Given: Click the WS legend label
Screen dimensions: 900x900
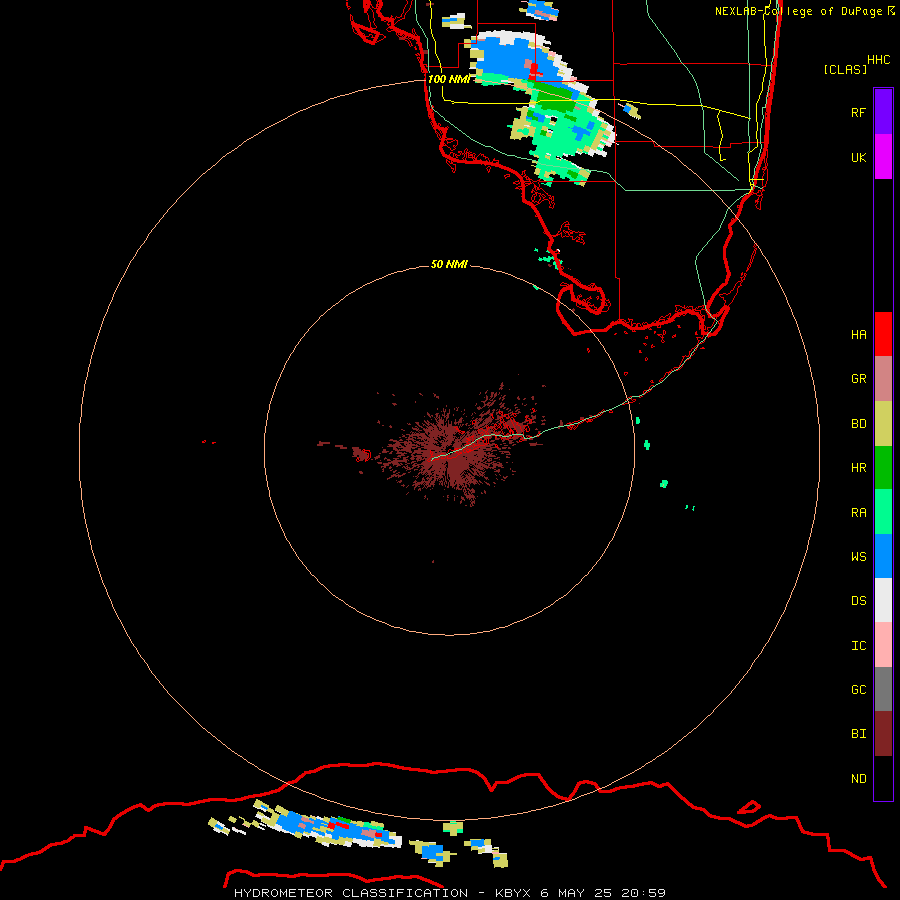Looking at the screenshot, I should tap(858, 556).
